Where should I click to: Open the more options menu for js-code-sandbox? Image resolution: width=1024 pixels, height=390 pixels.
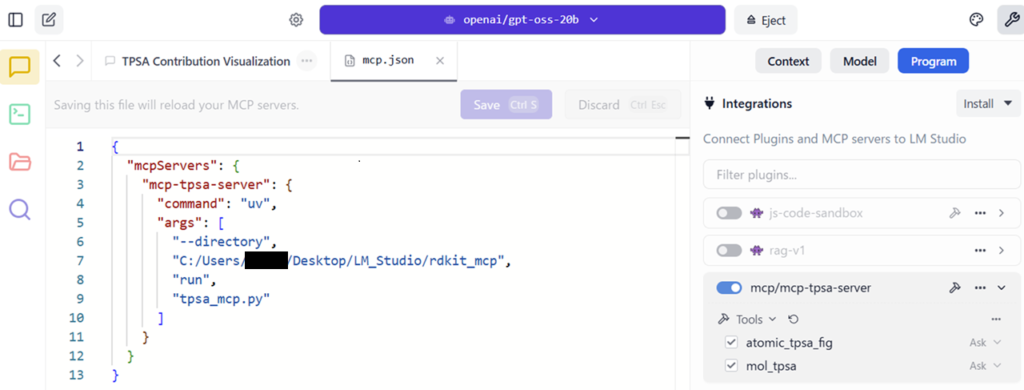point(980,213)
